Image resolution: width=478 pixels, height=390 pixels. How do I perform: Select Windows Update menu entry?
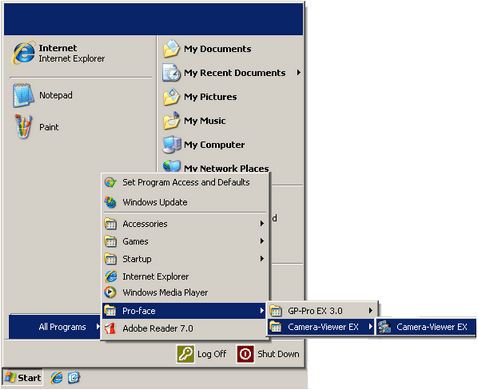point(184,202)
